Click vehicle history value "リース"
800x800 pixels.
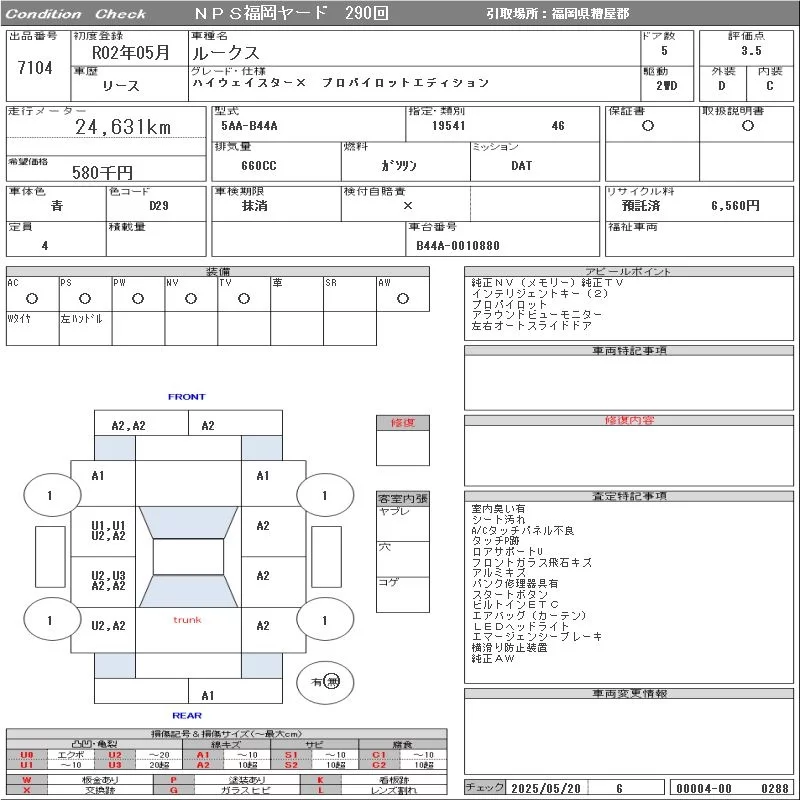click(120, 86)
